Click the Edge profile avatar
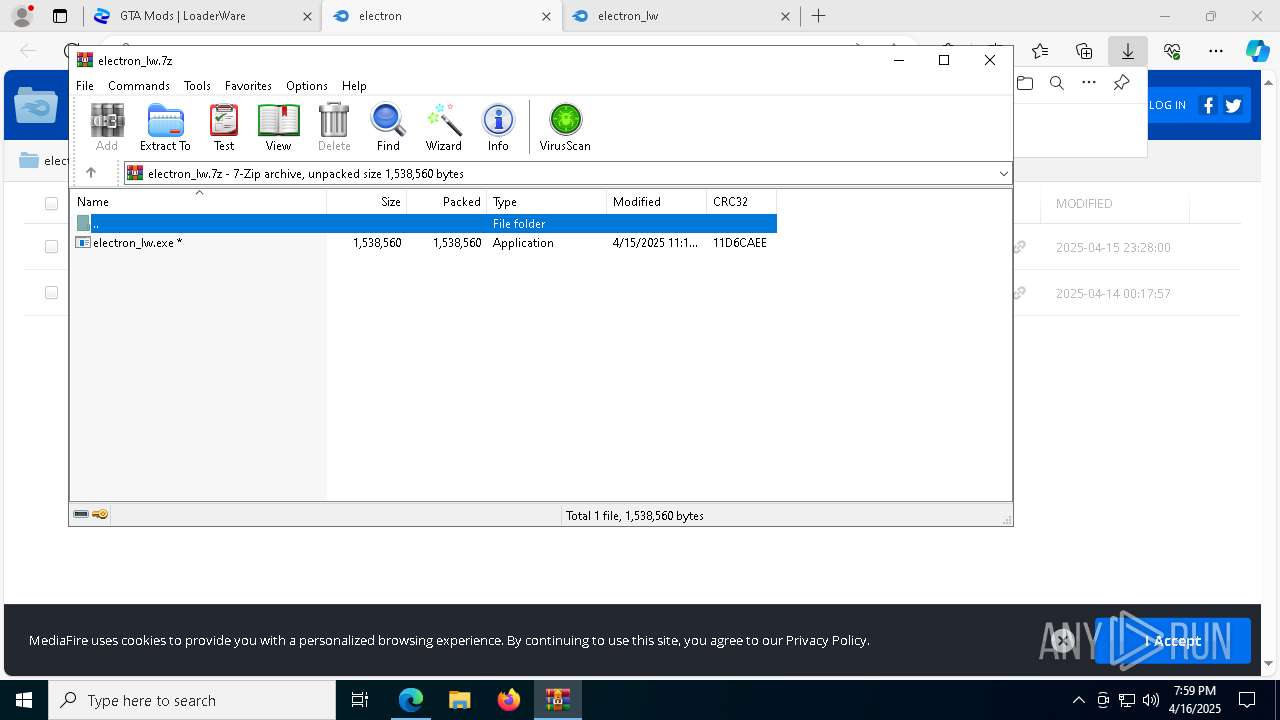 point(22,16)
